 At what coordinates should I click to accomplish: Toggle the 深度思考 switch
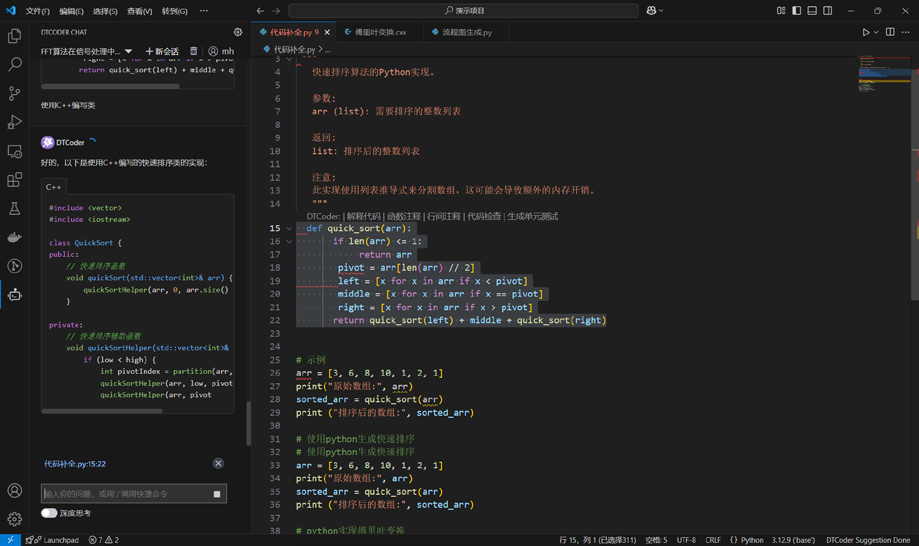click(49, 513)
